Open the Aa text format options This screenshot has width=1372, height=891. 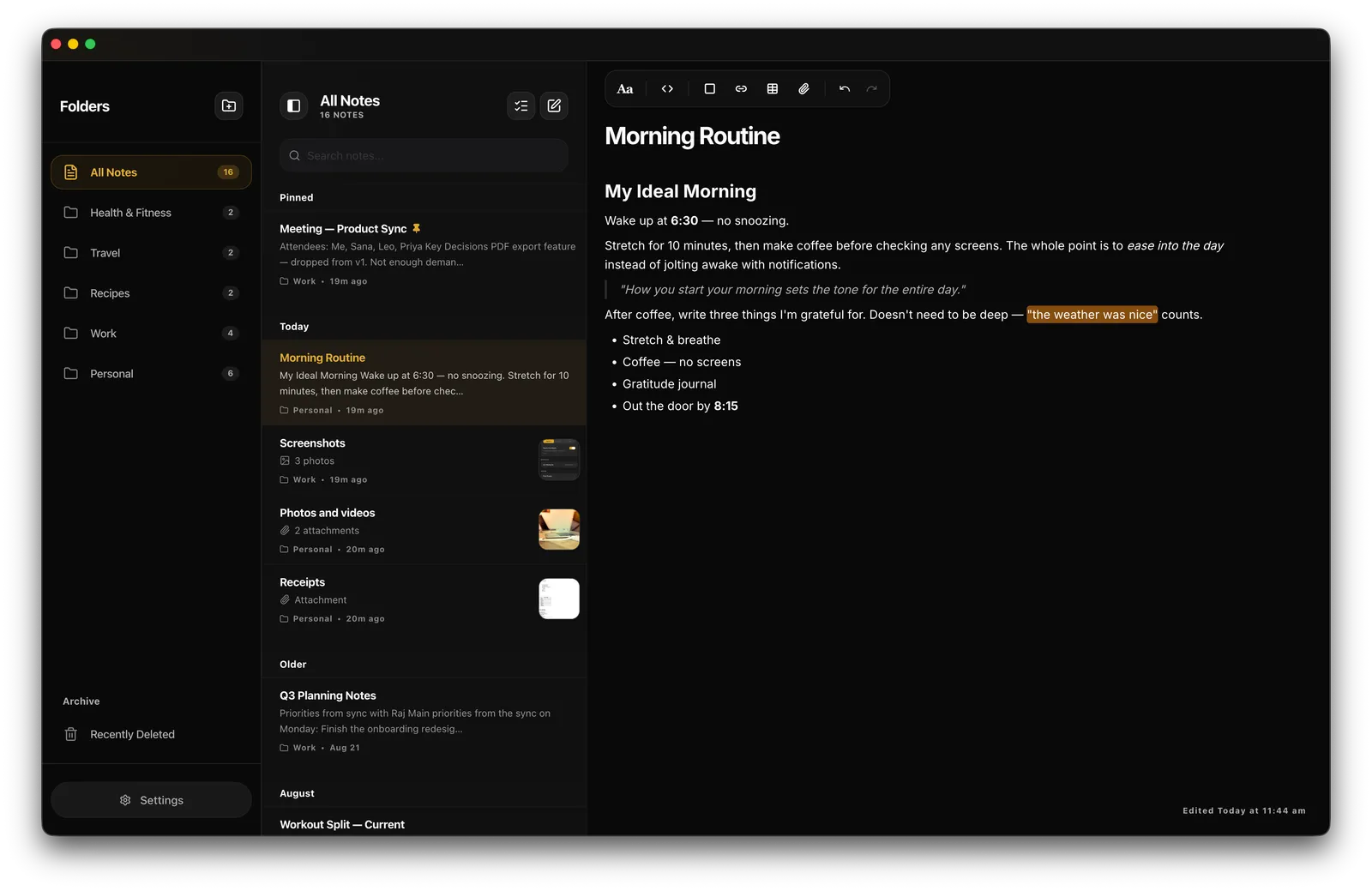(625, 89)
